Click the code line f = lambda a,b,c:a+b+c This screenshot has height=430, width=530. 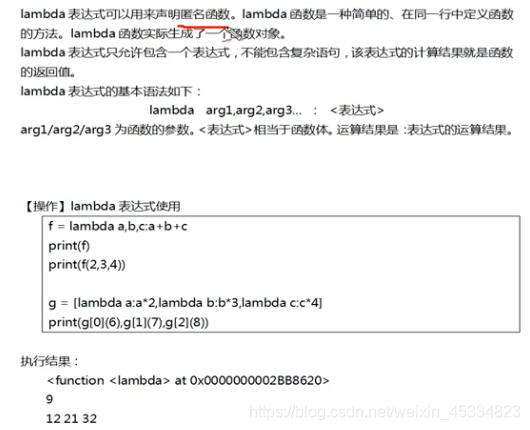coord(118,226)
